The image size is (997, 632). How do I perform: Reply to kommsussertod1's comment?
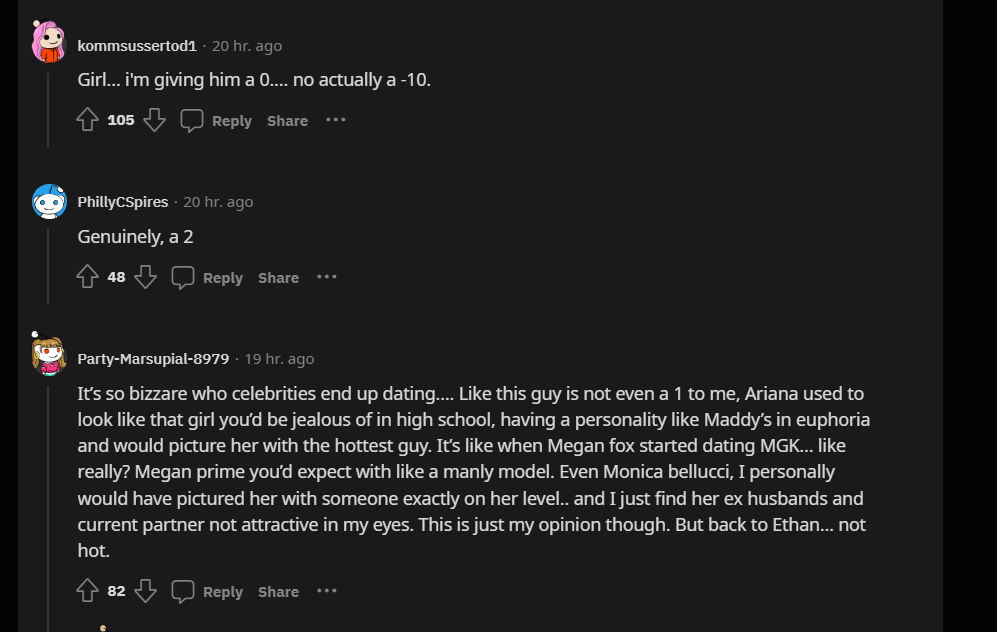232,121
